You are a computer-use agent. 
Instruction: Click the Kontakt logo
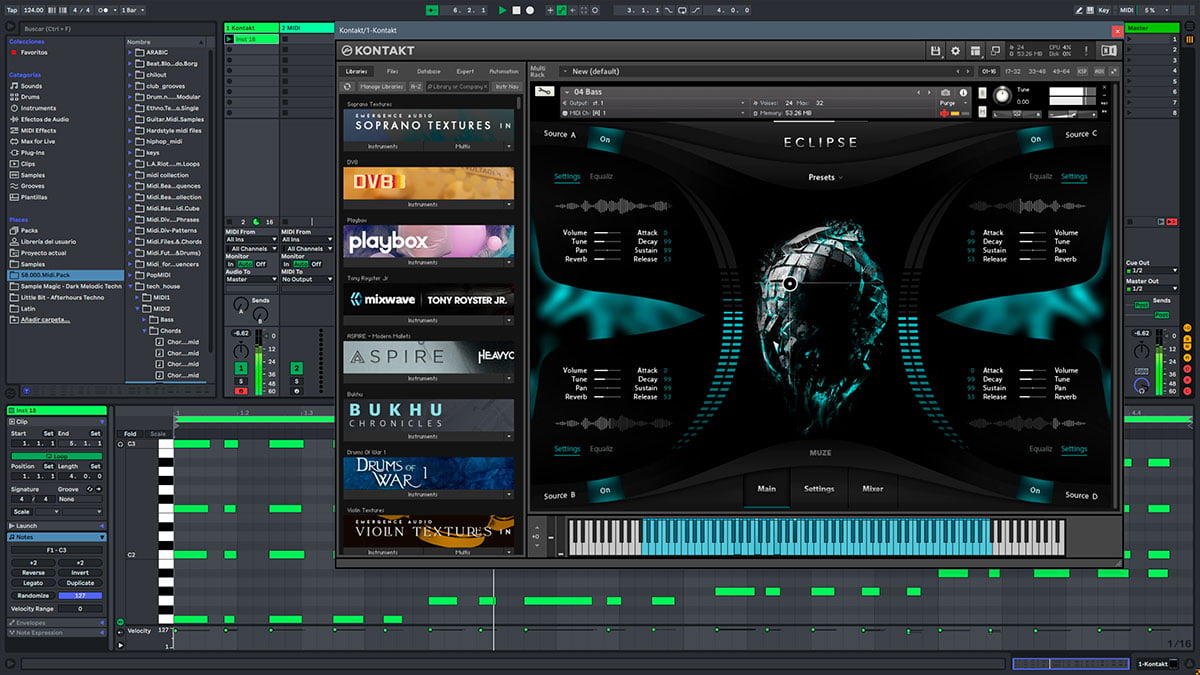click(379, 50)
